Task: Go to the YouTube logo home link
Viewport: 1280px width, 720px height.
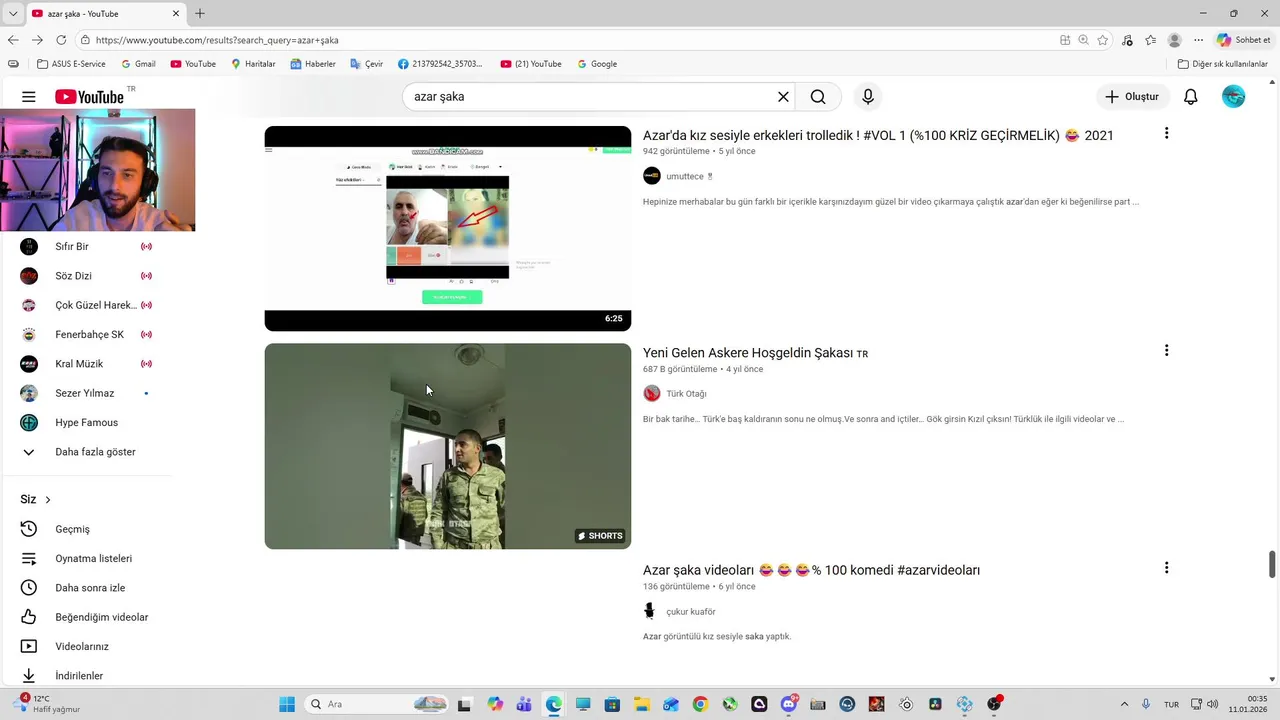Action: click(89, 97)
